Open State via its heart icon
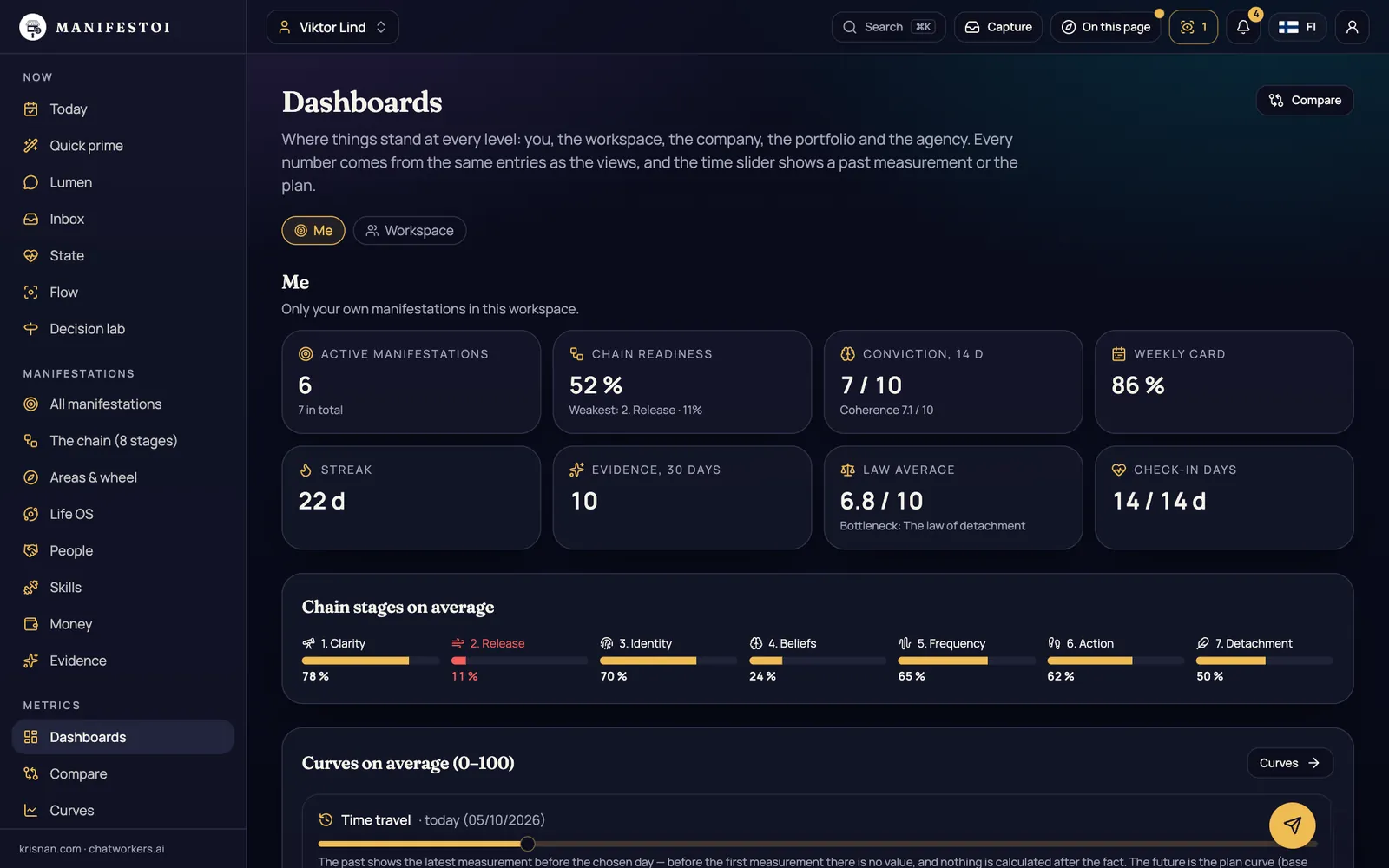This screenshot has width=1389, height=868. tap(31, 255)
